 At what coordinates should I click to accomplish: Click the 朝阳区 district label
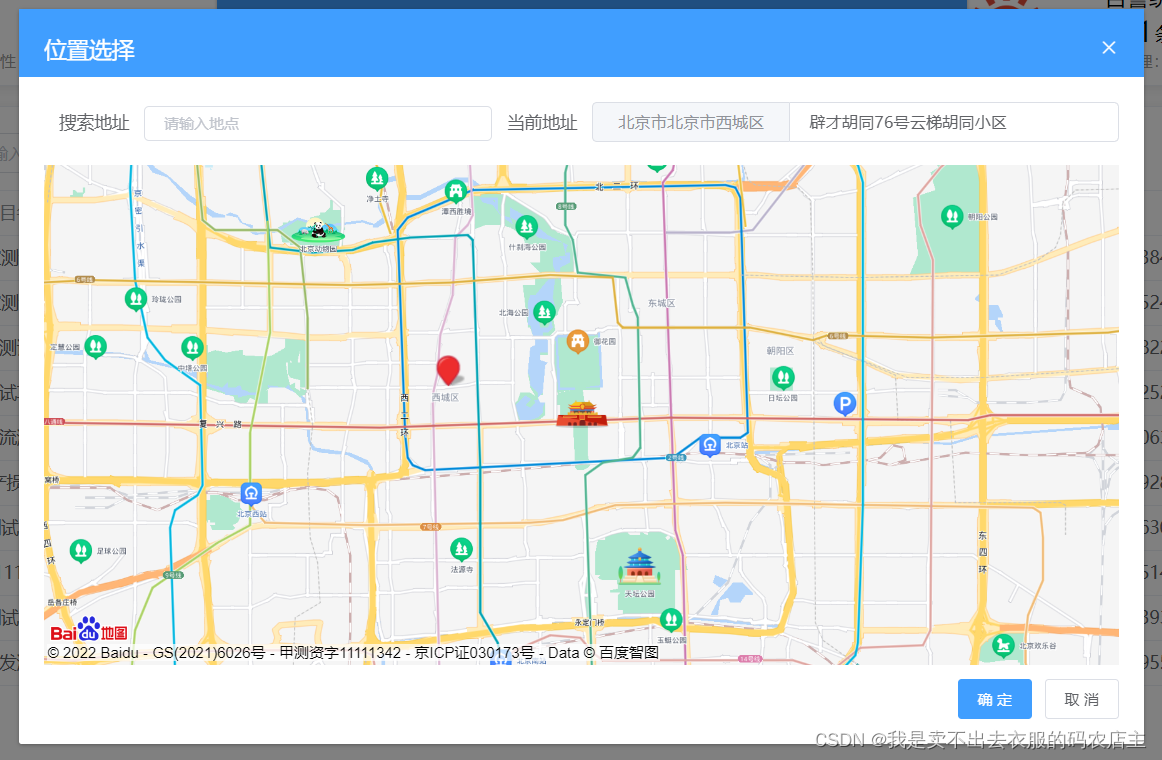click(x=780, y=351)
